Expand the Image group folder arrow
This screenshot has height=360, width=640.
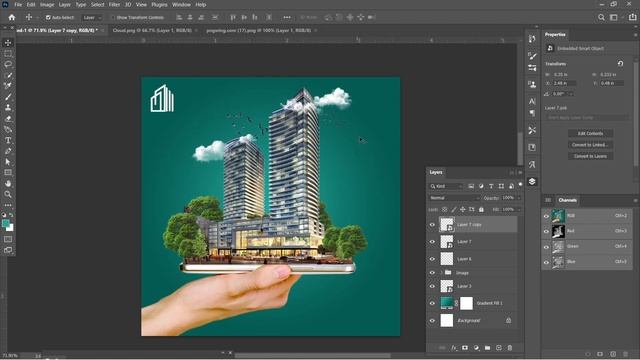pyautogui.click(x=442, y=272)
